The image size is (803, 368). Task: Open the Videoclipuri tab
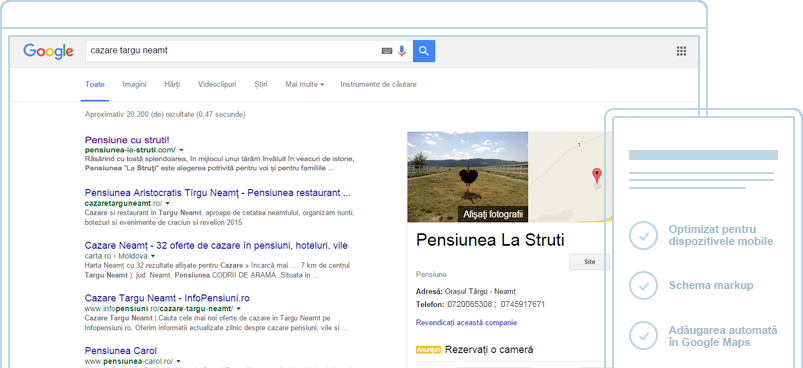click(217, 84)
